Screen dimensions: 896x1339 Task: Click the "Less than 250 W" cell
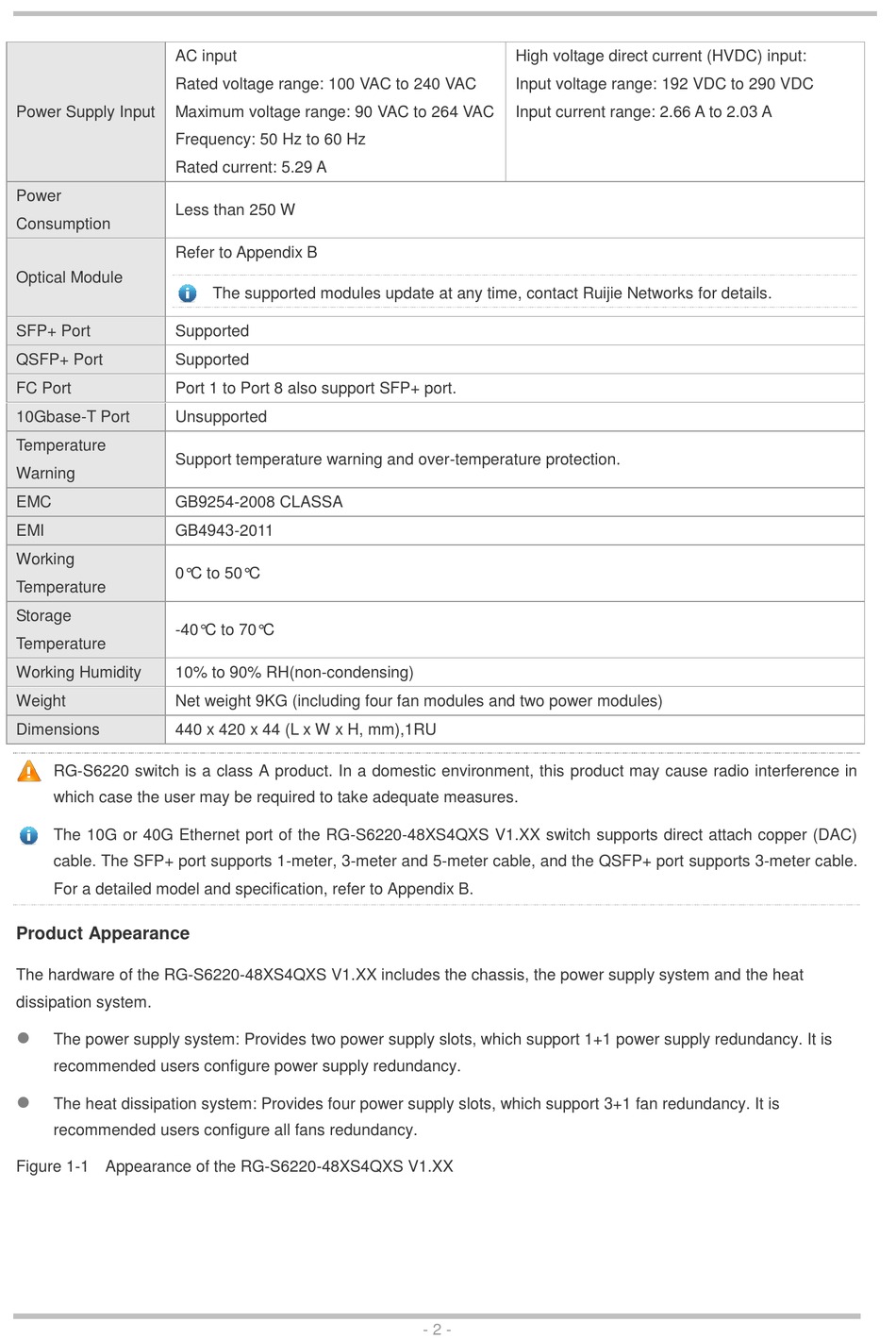[235, 209]
